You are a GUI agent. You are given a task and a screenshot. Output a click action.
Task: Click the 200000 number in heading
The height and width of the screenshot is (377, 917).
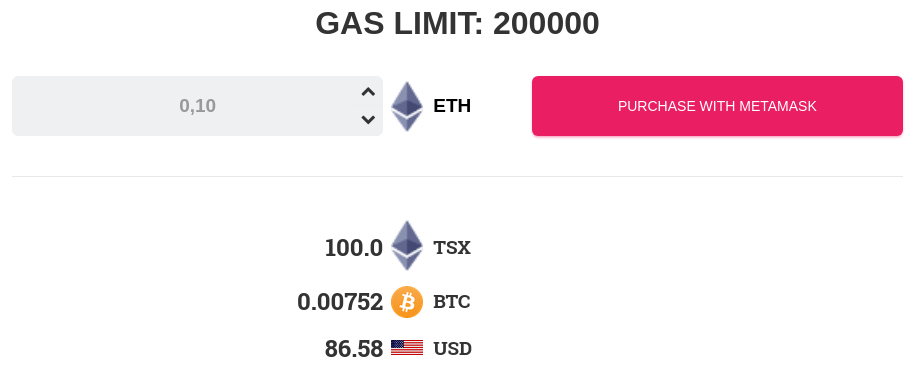click(x=546, y=24)
